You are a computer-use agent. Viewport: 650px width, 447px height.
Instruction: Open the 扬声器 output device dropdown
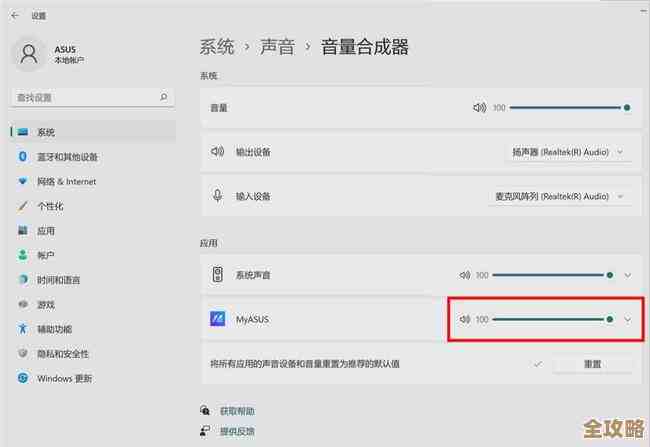pyautogui.click(x=568, y=152)
